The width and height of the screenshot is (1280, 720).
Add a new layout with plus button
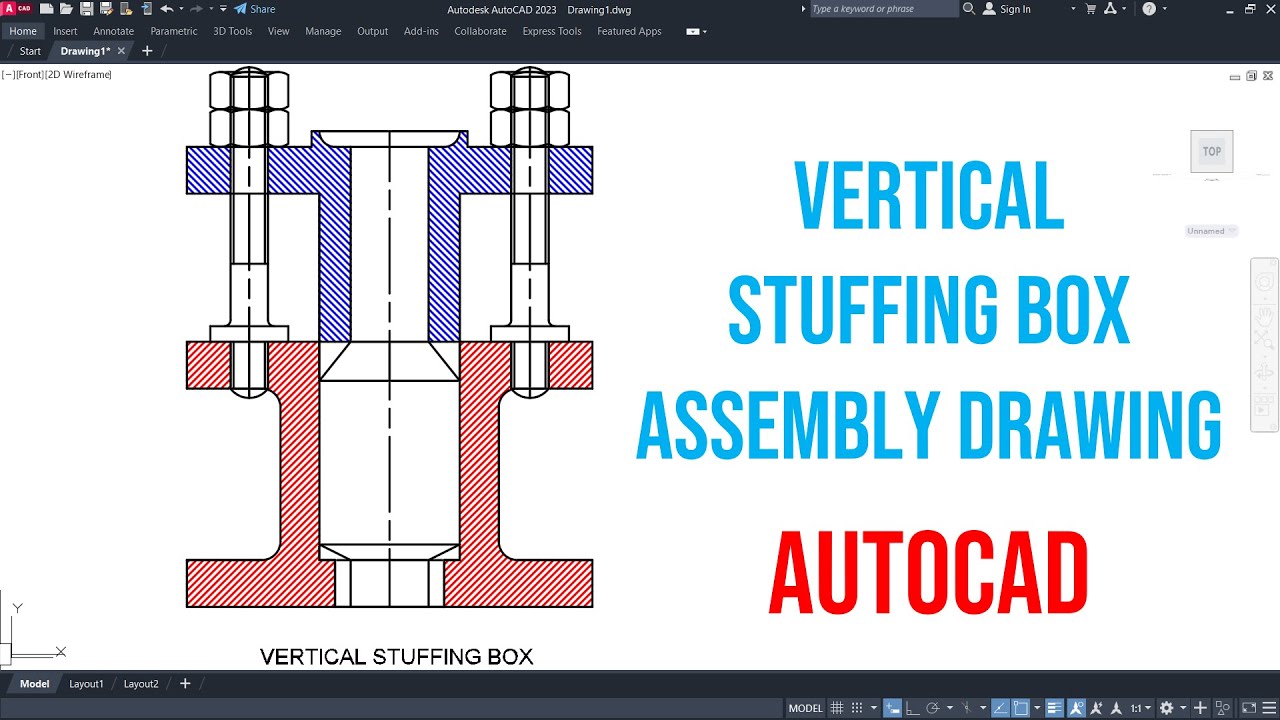184,684
